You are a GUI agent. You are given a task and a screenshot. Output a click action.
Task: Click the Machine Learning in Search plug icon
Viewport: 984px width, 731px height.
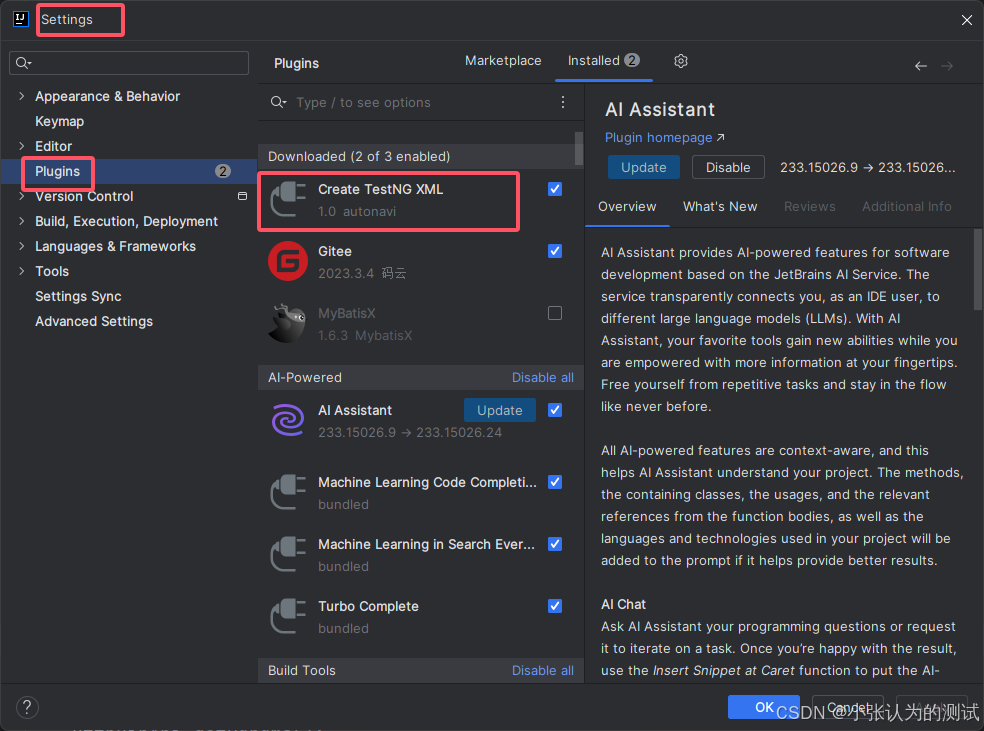point(288,554)
